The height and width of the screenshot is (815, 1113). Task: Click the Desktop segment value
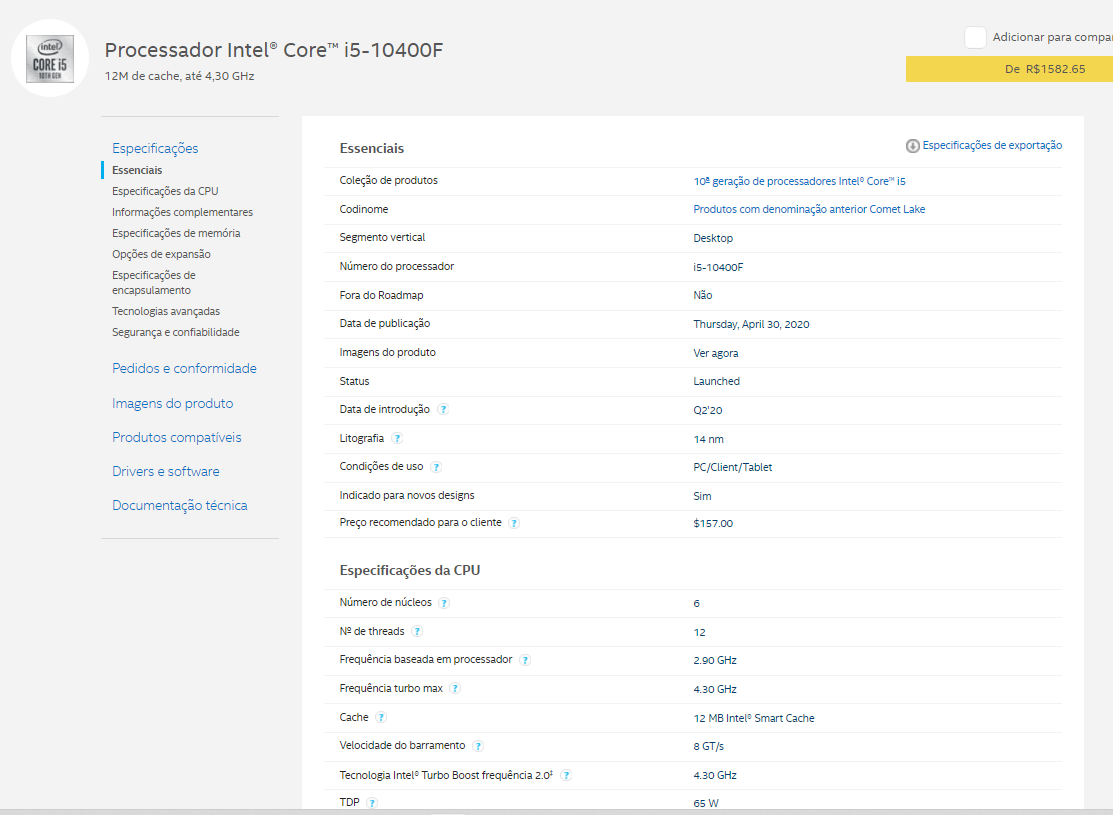click(713, 239)
